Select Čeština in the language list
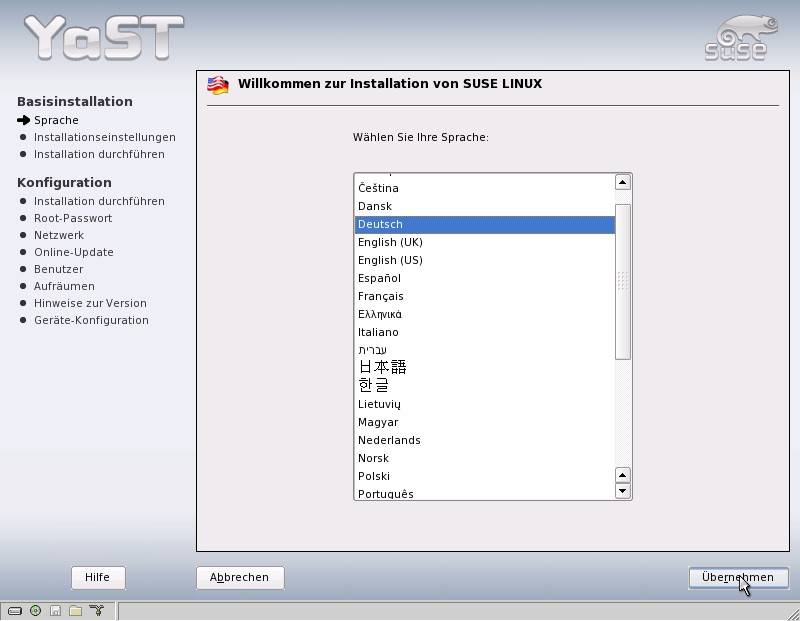Viewport: 800px width, 621px height. pos(485,188)
